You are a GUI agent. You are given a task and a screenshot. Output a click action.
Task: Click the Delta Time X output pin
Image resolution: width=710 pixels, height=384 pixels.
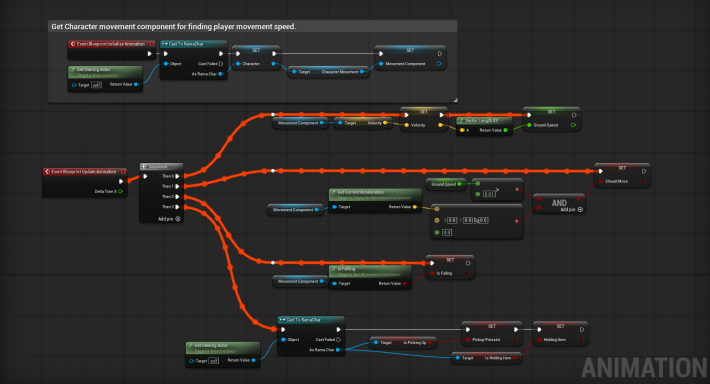click(120, 192)
